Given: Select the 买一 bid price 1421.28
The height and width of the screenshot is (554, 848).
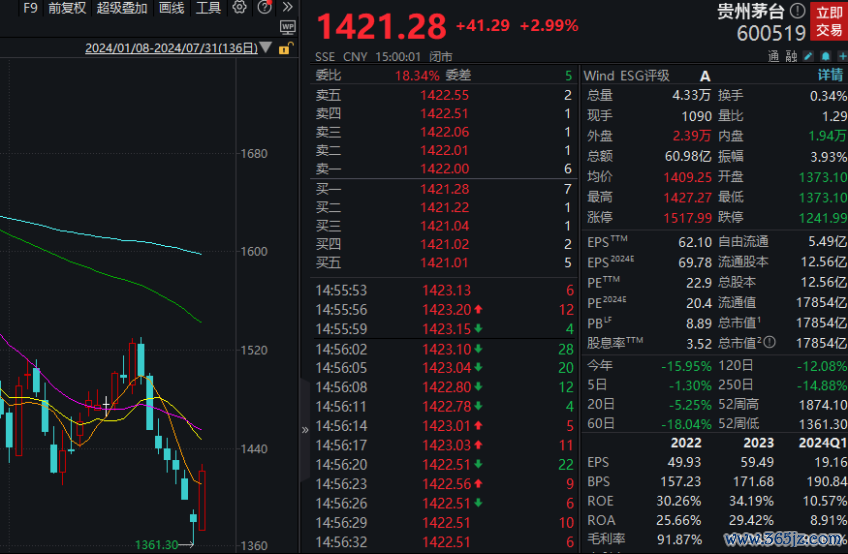Looking at the screenshot, I should (445, 189).
